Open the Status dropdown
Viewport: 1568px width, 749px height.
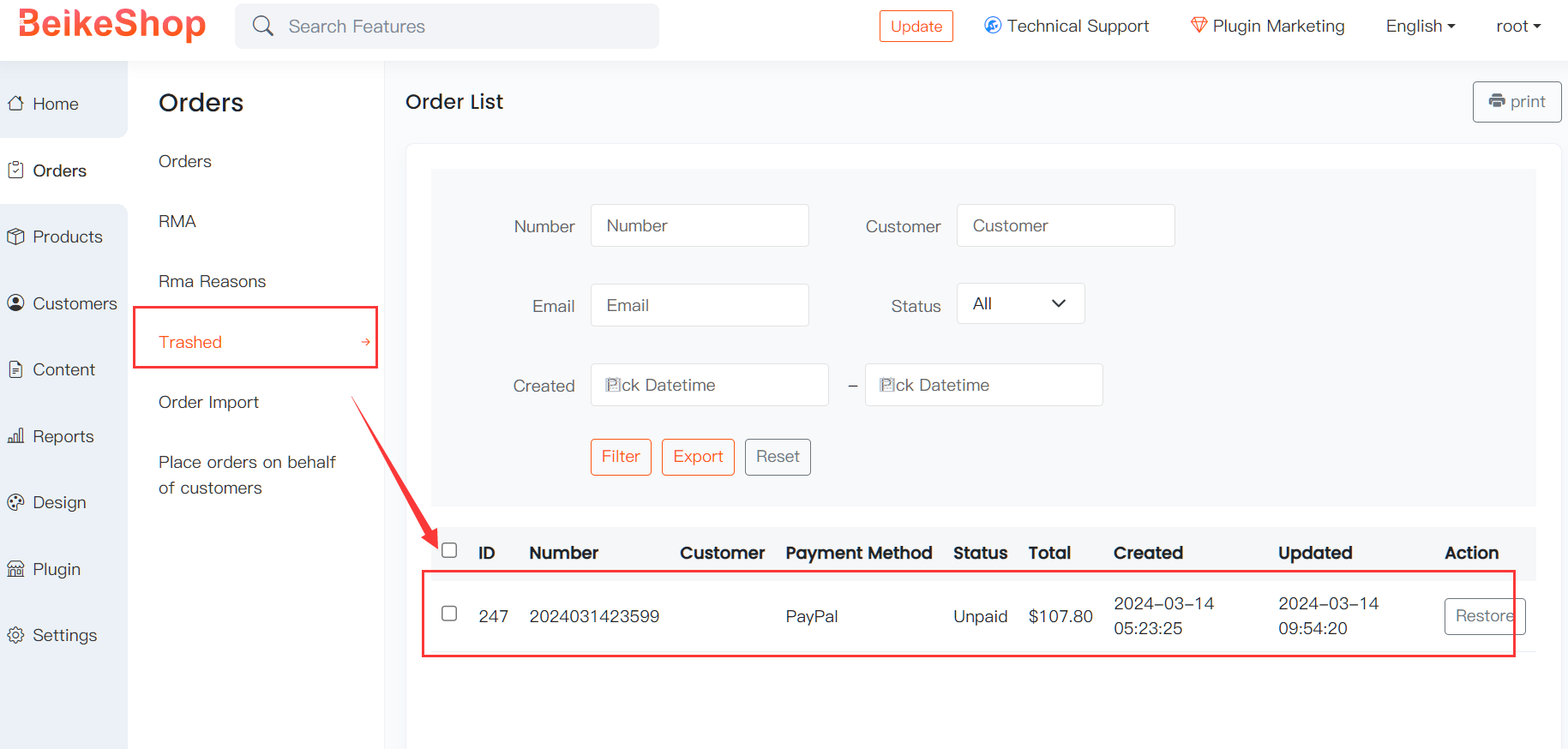[1020, 303]
